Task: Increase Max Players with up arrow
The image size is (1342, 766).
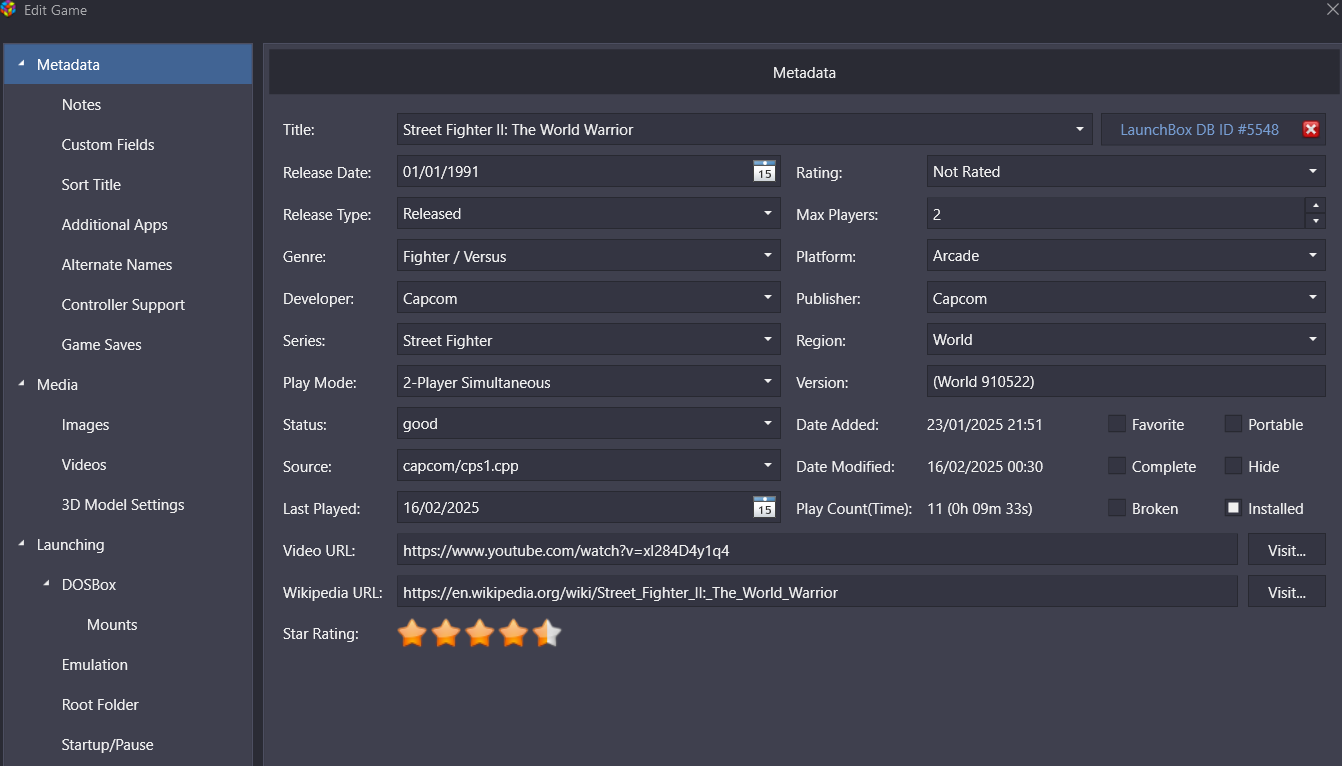Action: 1315,206
